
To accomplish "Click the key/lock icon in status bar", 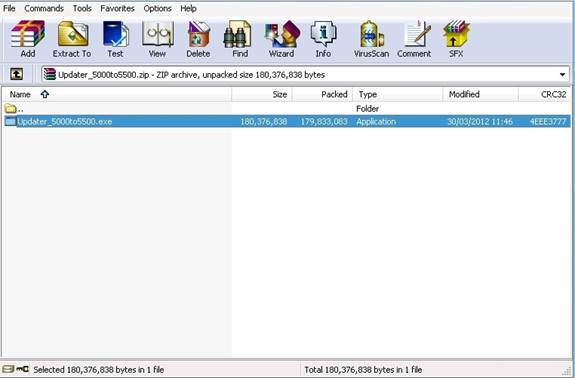I will click(22, 369).
